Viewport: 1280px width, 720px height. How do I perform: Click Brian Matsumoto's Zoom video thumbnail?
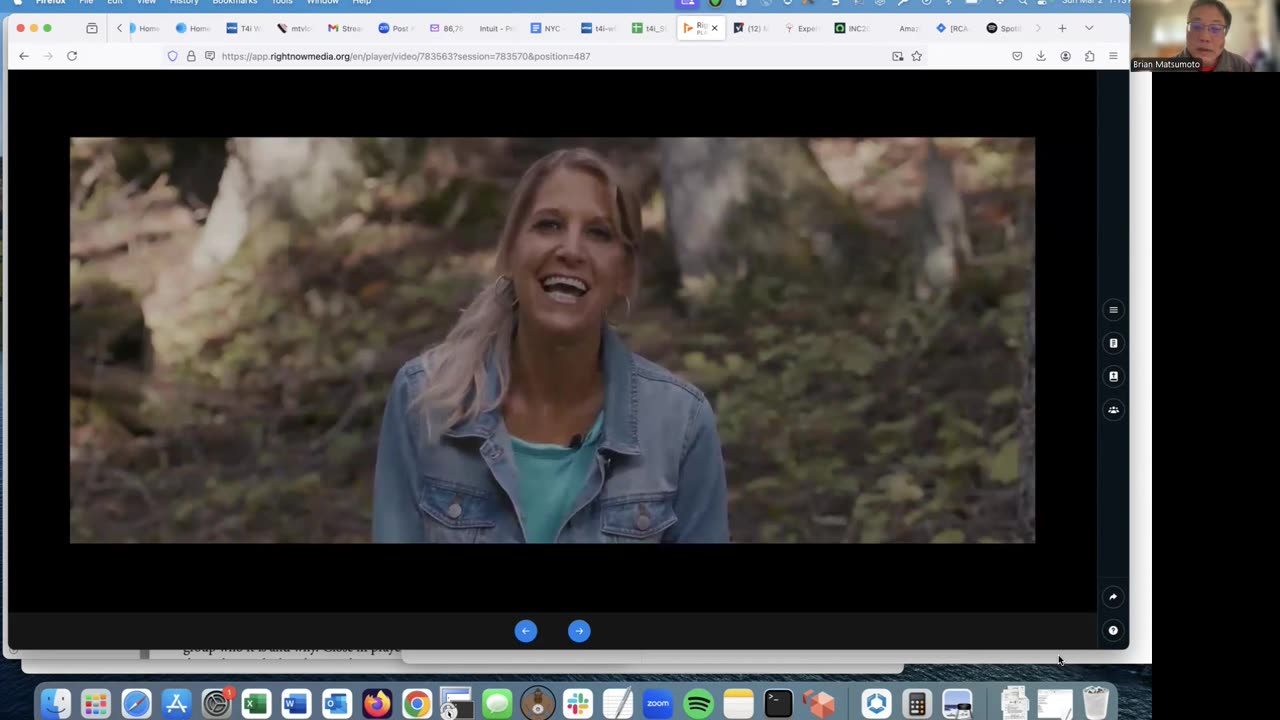coord(1205,36)
